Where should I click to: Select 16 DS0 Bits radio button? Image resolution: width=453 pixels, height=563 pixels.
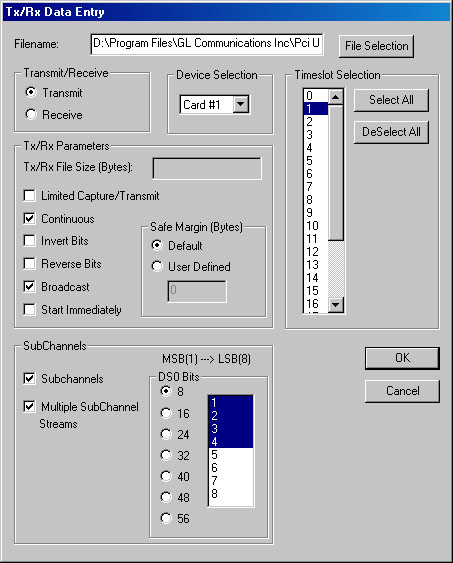tap(166, 413)
